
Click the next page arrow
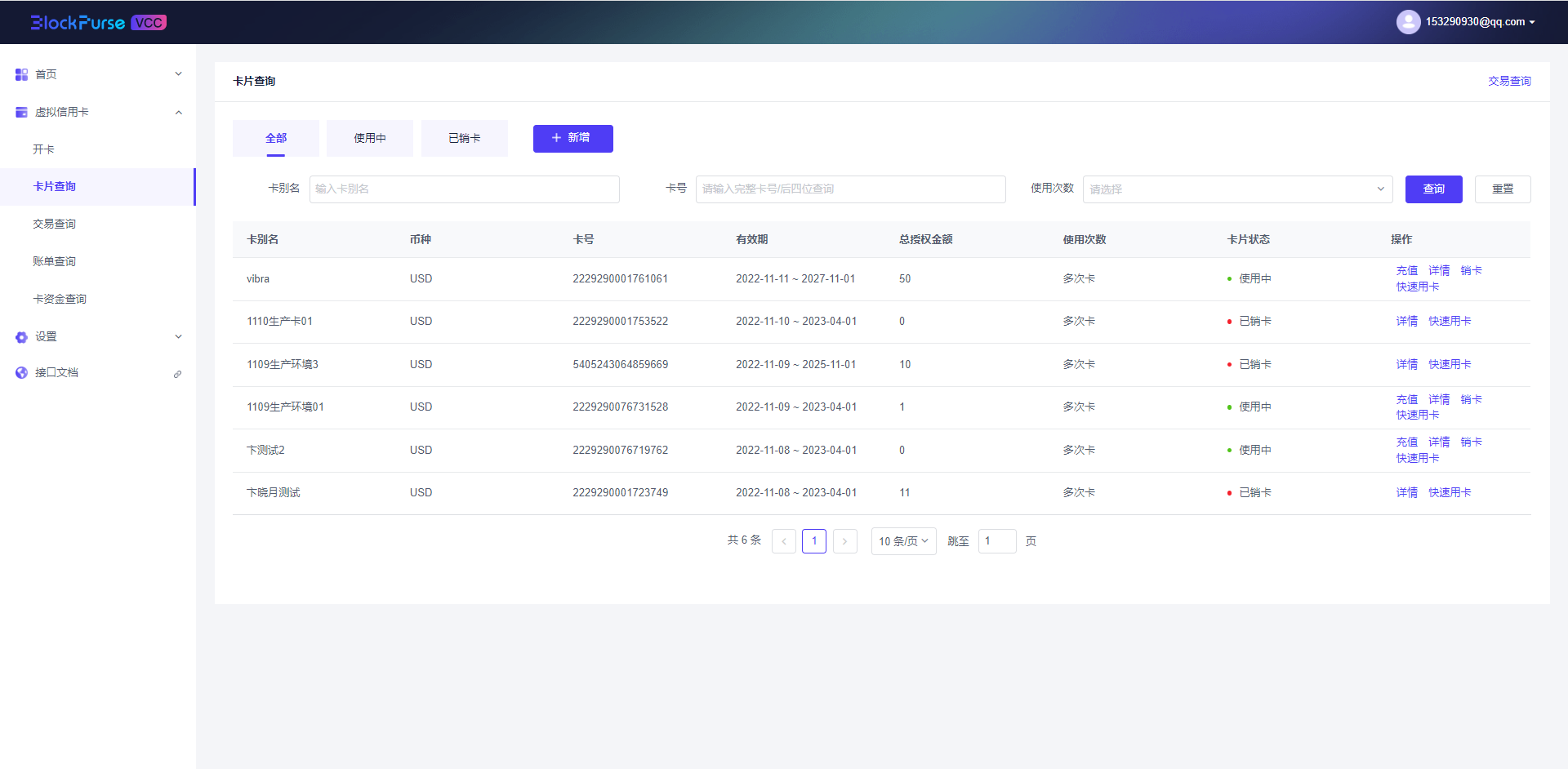point(845,541)
